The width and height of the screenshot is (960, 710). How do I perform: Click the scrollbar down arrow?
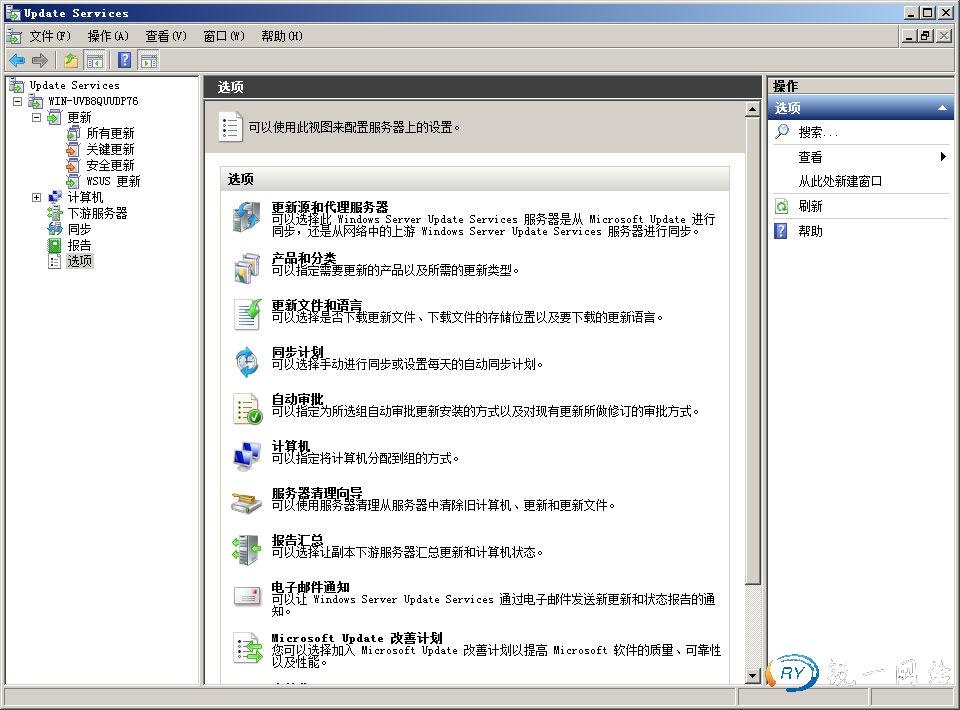[x=751, y=677]
